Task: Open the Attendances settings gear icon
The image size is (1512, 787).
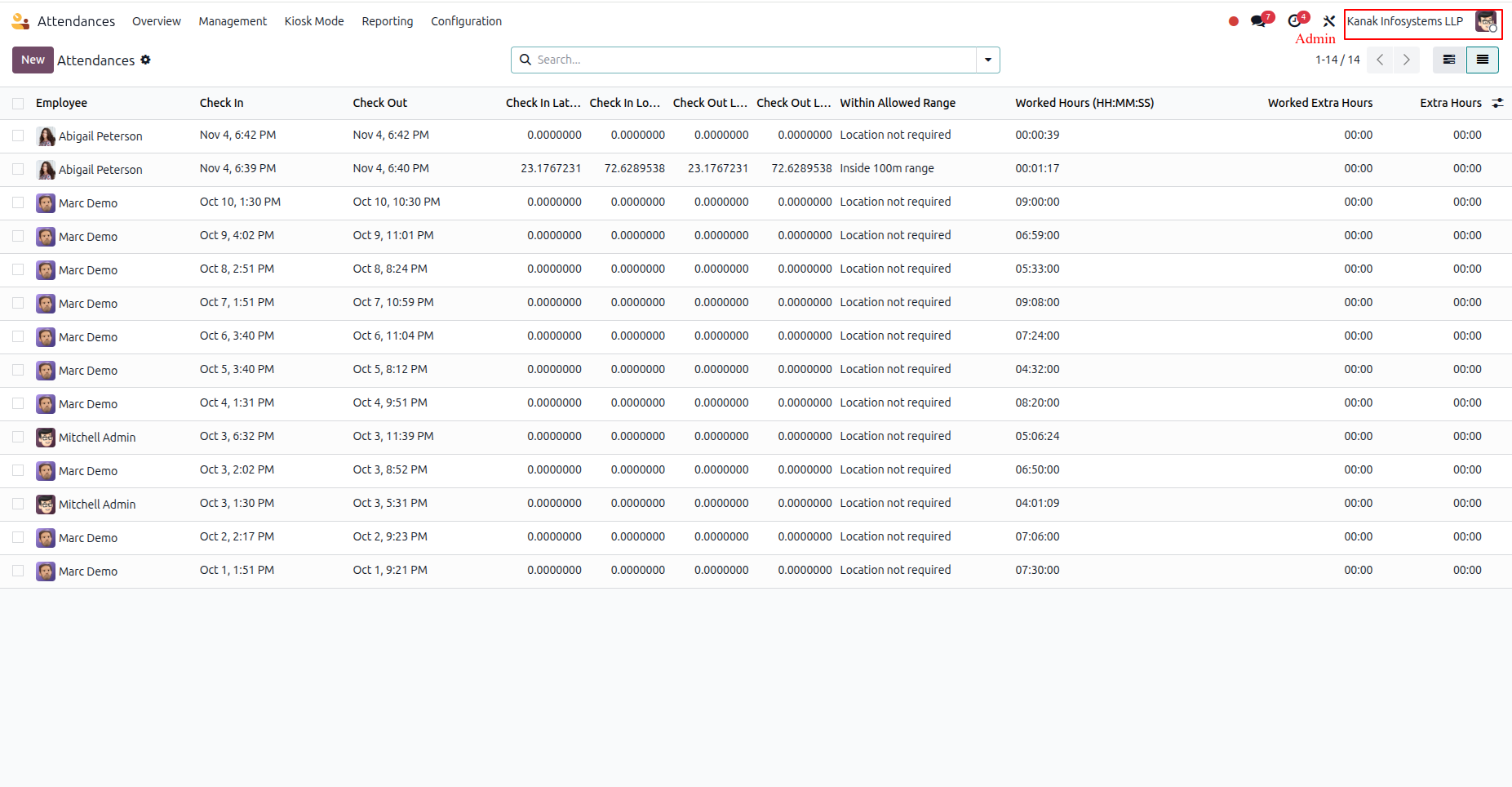Action: click(145, 60)
